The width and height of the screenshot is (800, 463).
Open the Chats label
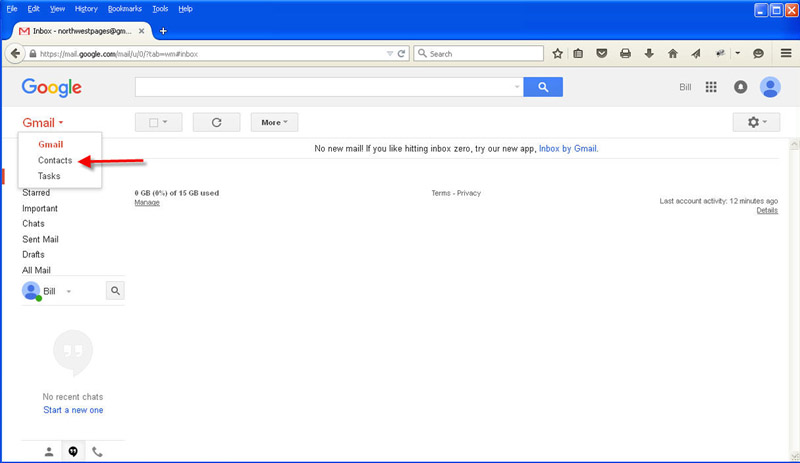pyautogui.click(x=33, y=224)
